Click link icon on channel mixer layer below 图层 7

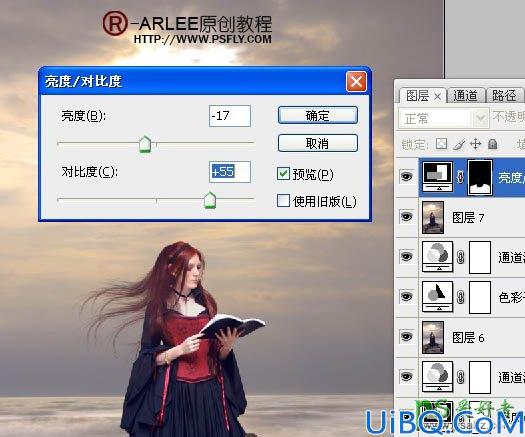(461, 257)
